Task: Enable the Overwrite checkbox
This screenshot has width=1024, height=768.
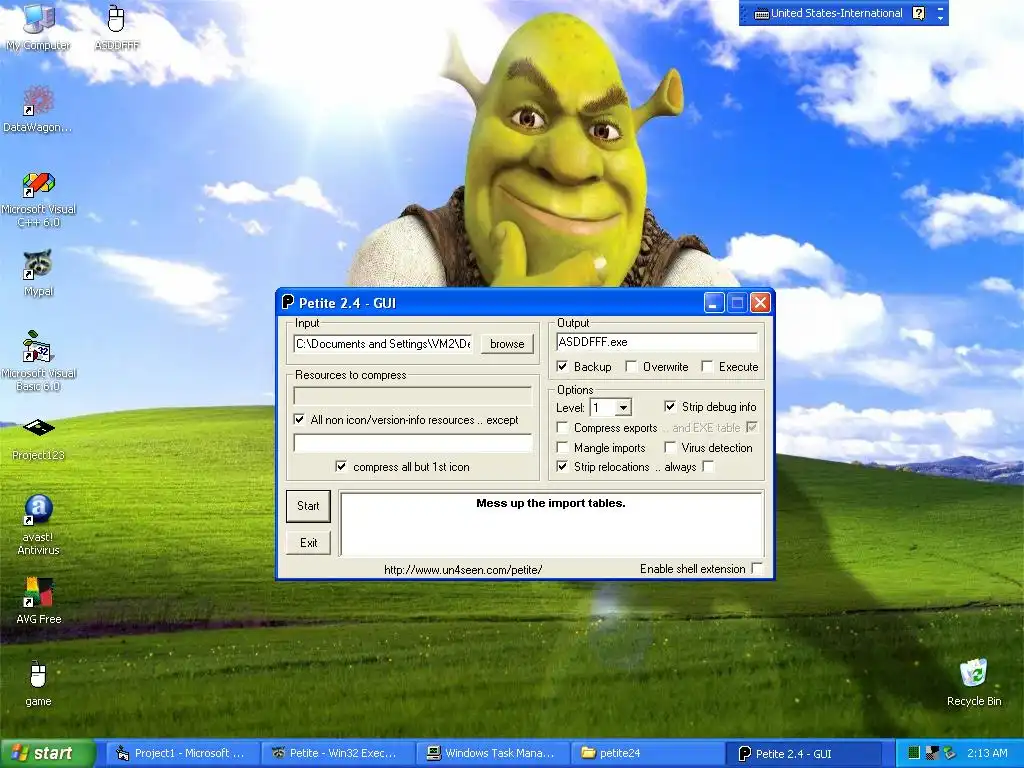Action: coord(631,366)
